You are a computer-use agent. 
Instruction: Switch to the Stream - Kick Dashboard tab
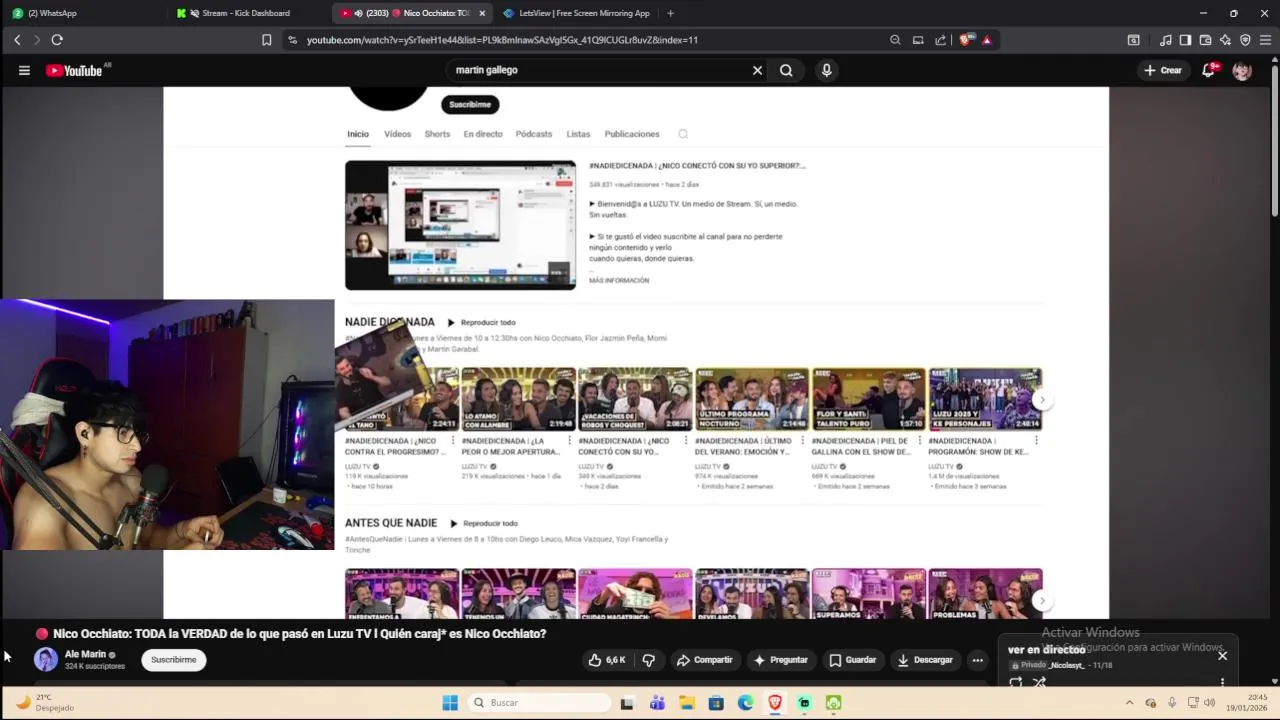tap(246, 13)
